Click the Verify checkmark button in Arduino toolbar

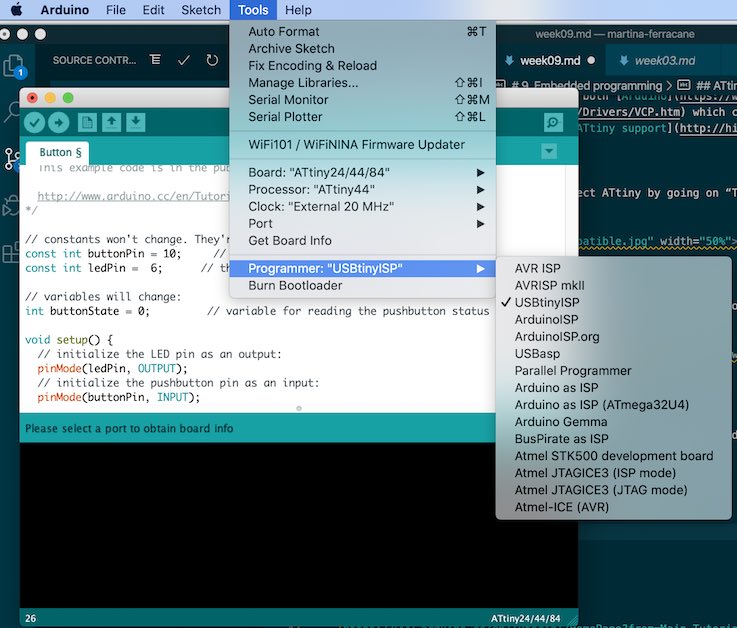coord(34,123)
